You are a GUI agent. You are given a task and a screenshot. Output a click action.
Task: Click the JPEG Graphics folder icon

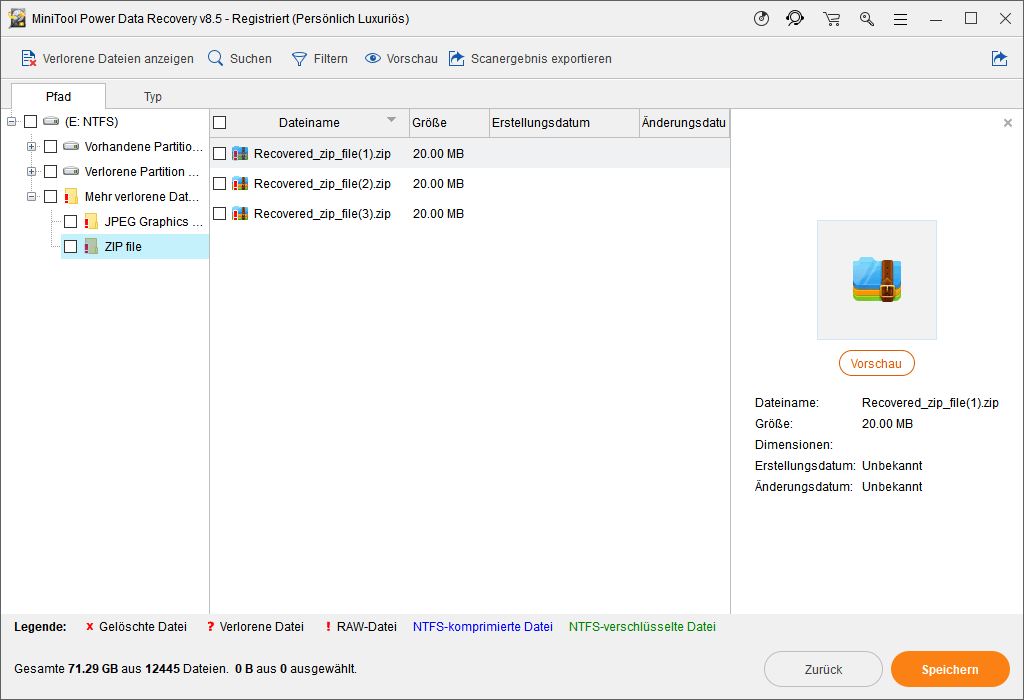click(x=91, y=221)
